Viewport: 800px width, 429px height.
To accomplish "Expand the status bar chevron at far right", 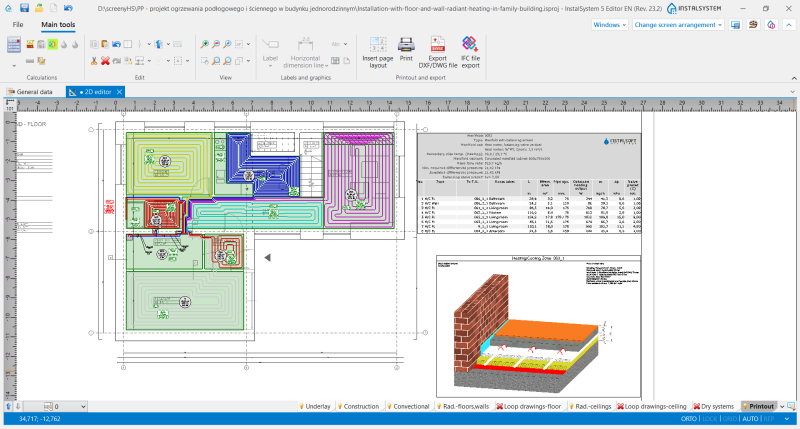I will [787, 419].
